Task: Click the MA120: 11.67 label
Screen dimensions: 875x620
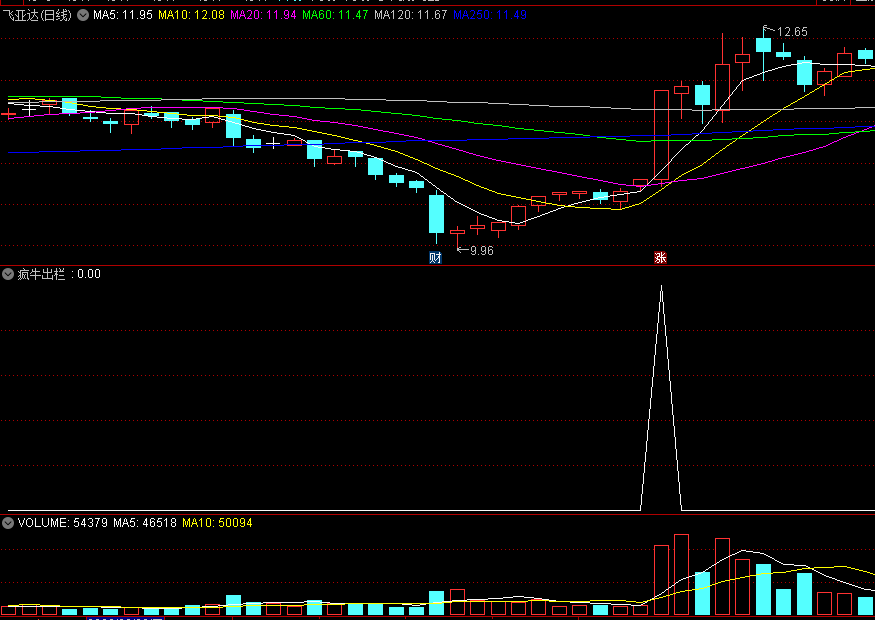Action: click(x=411, y=15)
